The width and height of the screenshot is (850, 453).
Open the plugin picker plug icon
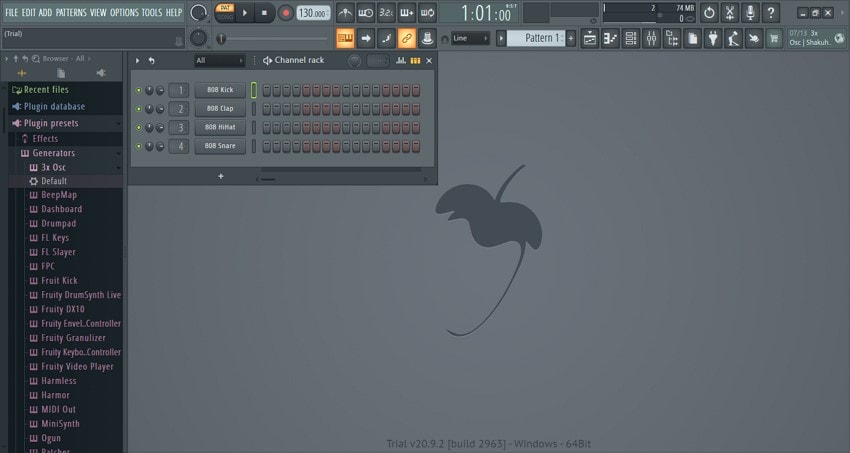[x=713, y=38]
